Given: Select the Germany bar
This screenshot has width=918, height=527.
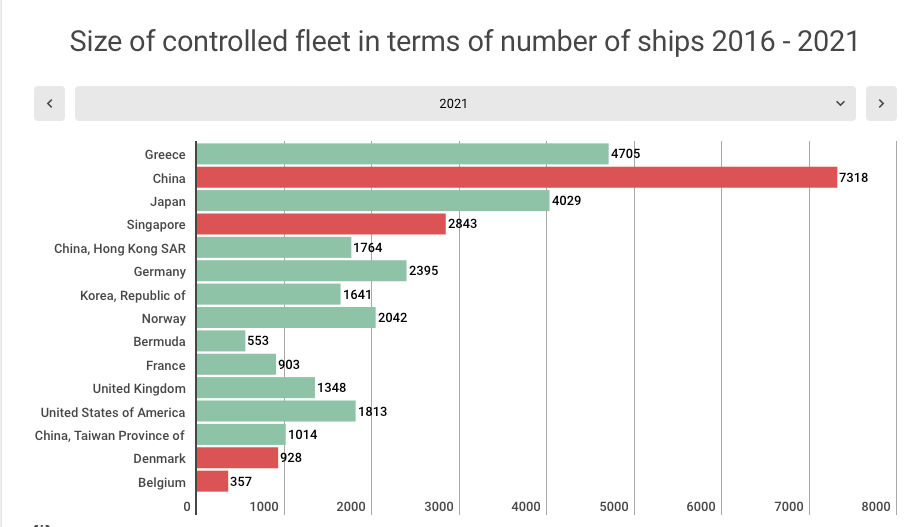Looking at the screenshot, I should (301, 271).
